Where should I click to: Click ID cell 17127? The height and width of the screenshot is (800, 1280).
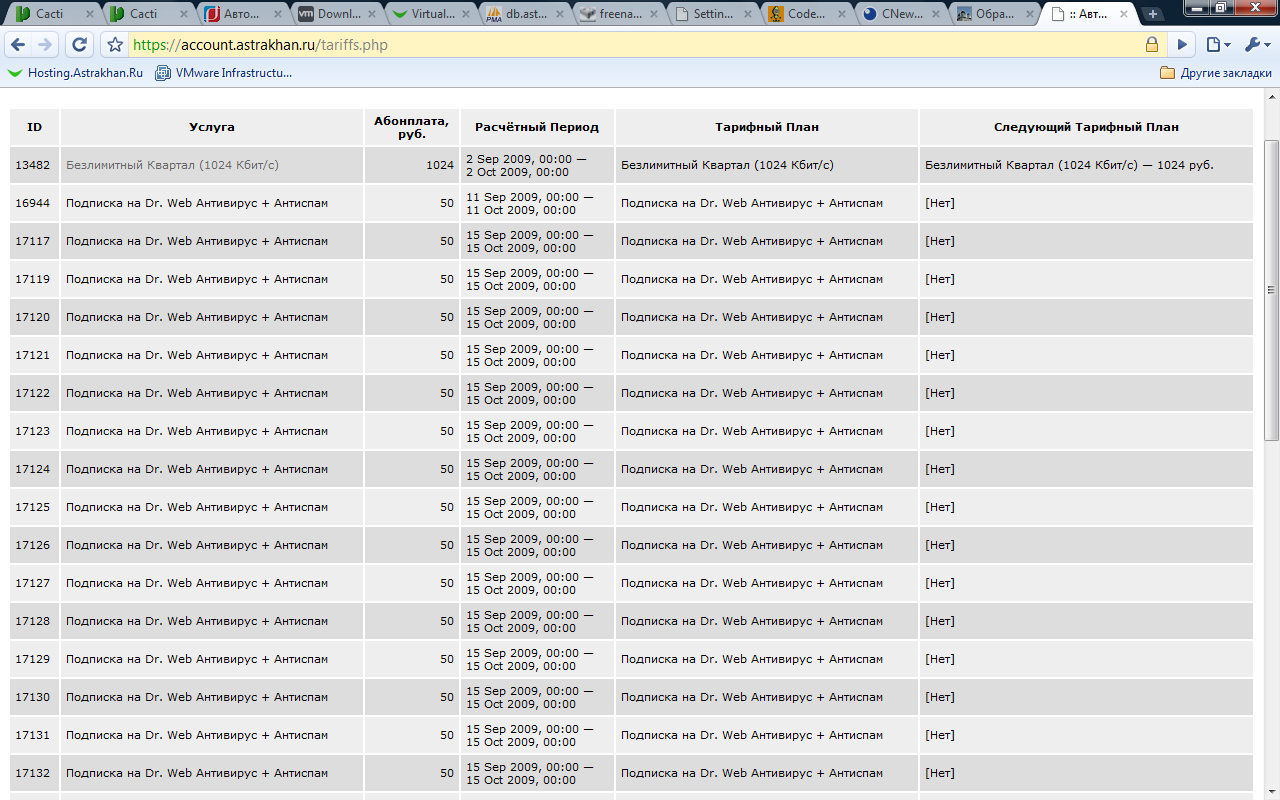coord(35,583)
